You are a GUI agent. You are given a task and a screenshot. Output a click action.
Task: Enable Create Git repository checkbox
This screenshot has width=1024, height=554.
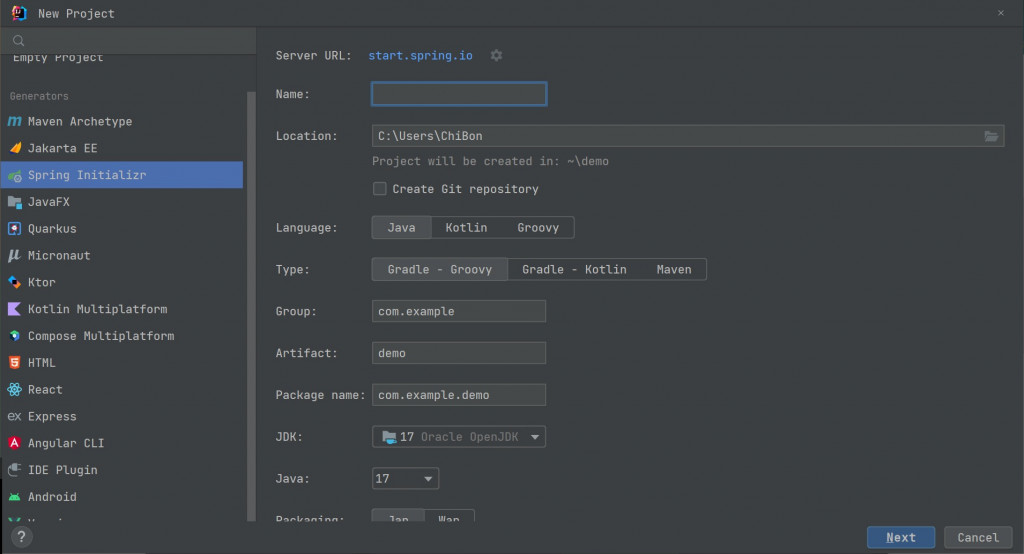pos(379,189)
